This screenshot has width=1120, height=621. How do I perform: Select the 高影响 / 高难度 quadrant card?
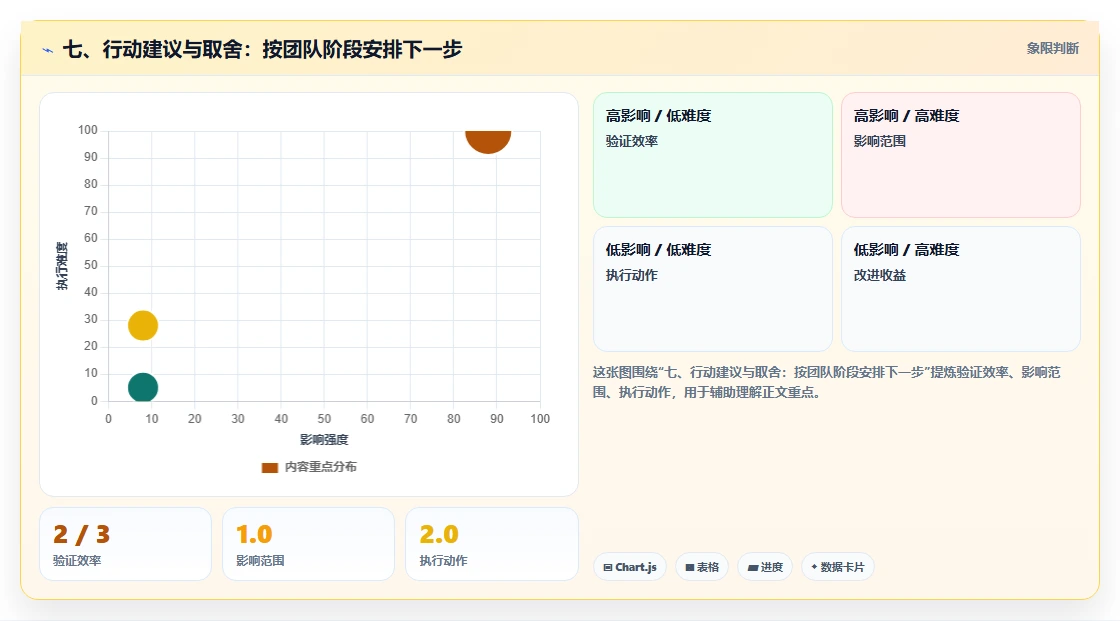pyautogui.click(x=960, y=154)
